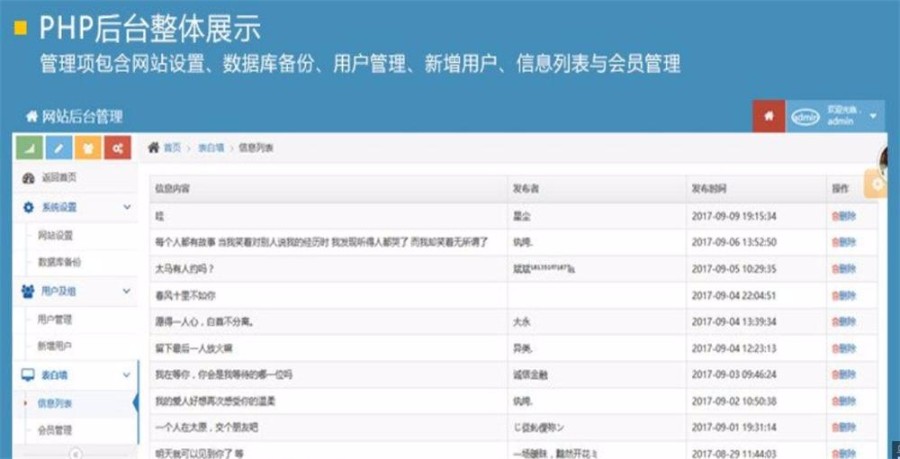The image size is (900, 459).
Task: Delete the message posted 2017-09-06 13:52:50
Action: click(844, 242)
